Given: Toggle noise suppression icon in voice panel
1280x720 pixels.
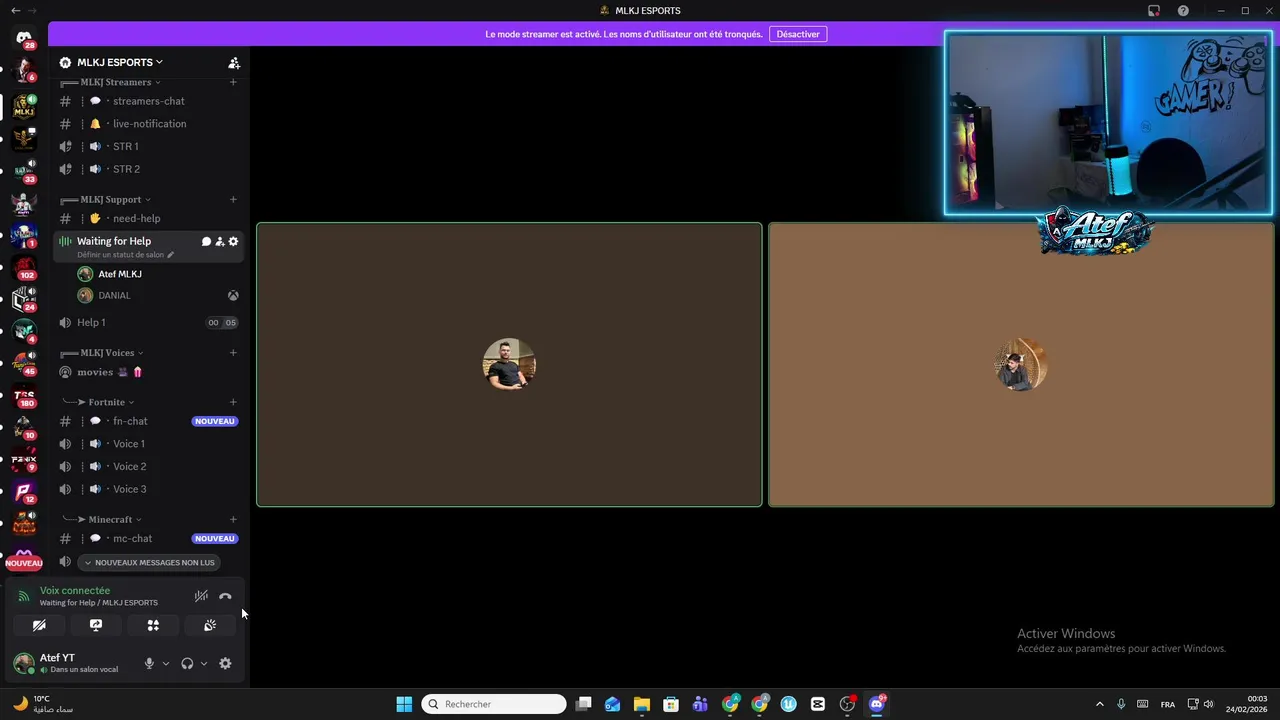Looking at the screenshot, I should click(x=201, y=596).
